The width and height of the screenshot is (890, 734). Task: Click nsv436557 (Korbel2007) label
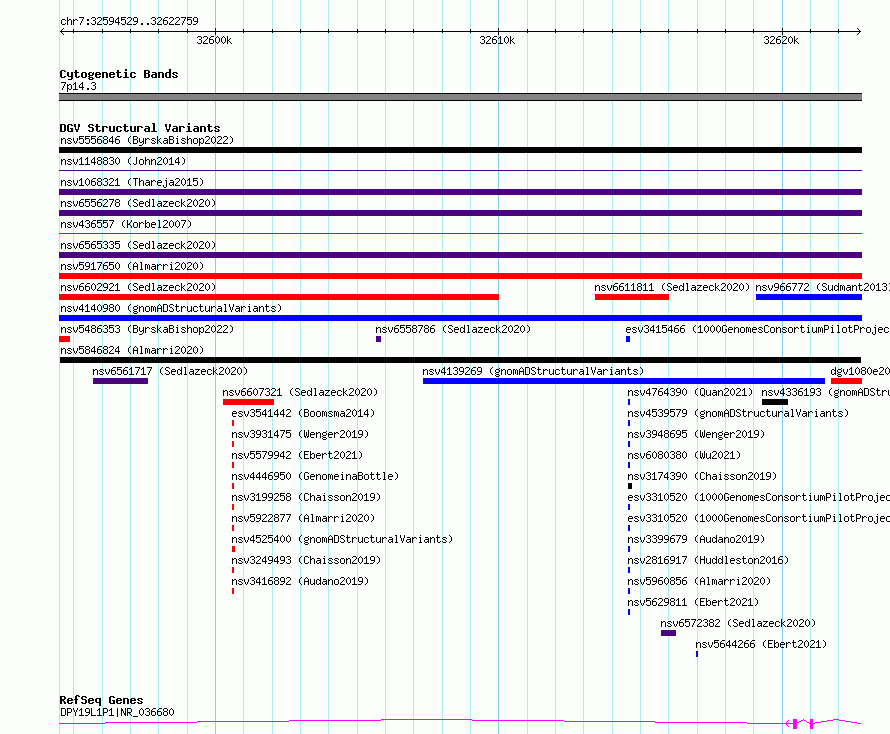click(126, 224)
